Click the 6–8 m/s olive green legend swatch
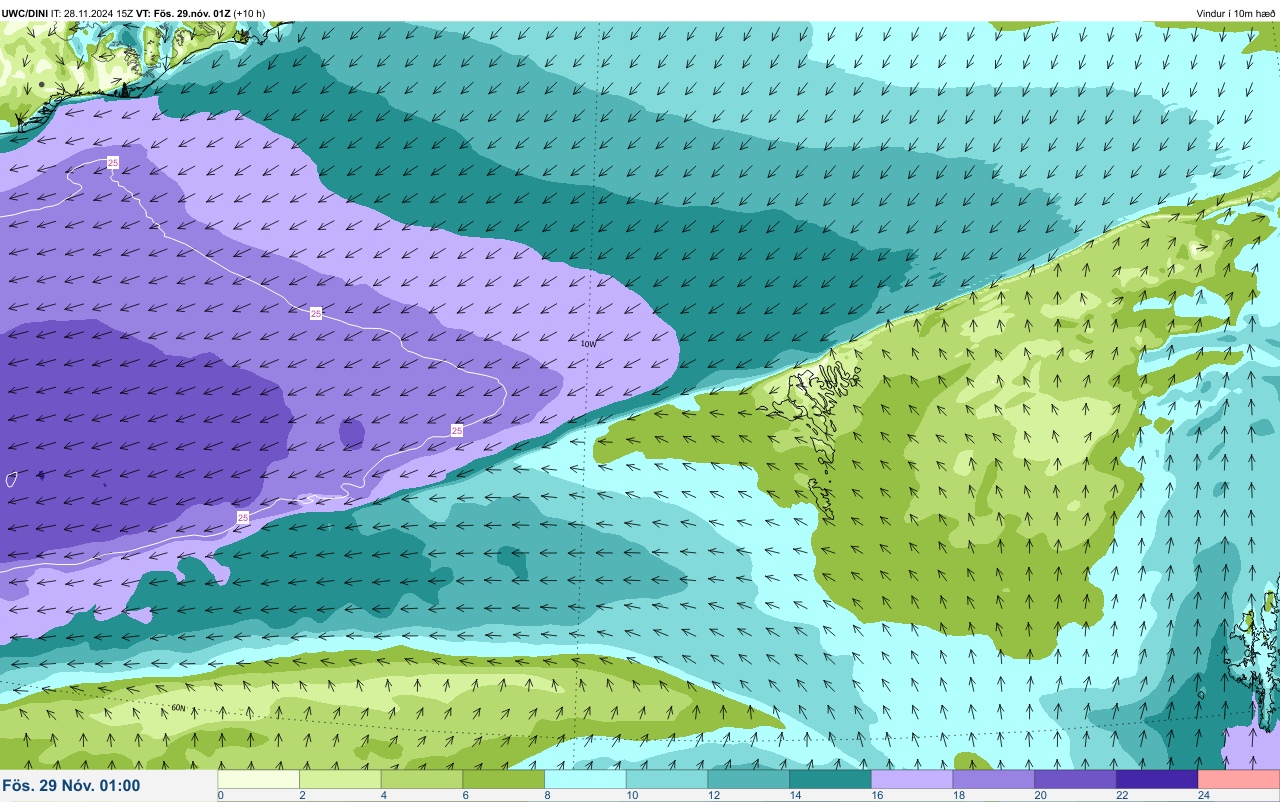The width and height of the screenshot is (1280, 802). click(x=504, y=779)
